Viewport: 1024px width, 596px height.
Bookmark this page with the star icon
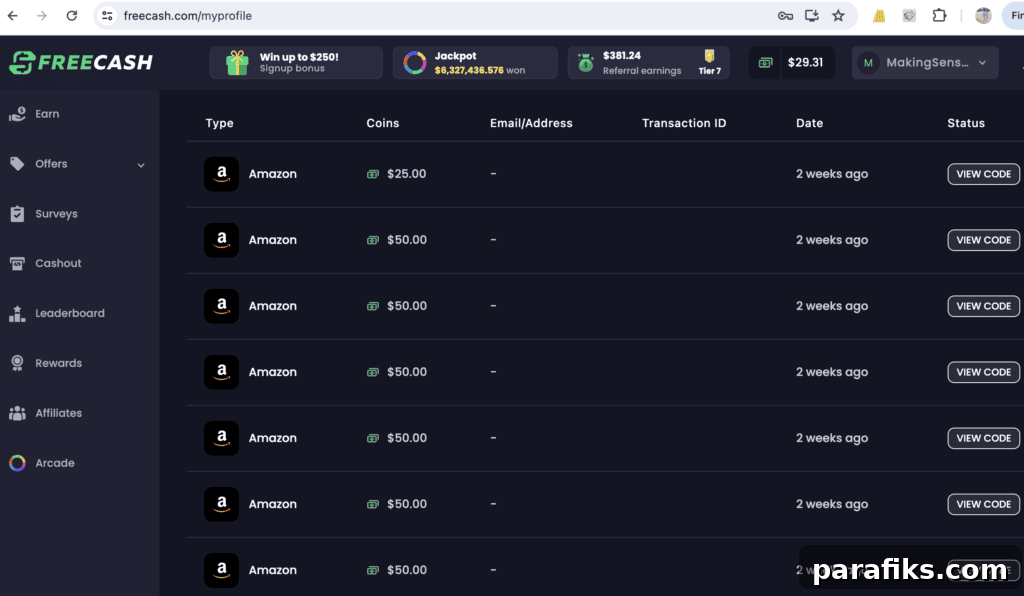pos(839,16)
